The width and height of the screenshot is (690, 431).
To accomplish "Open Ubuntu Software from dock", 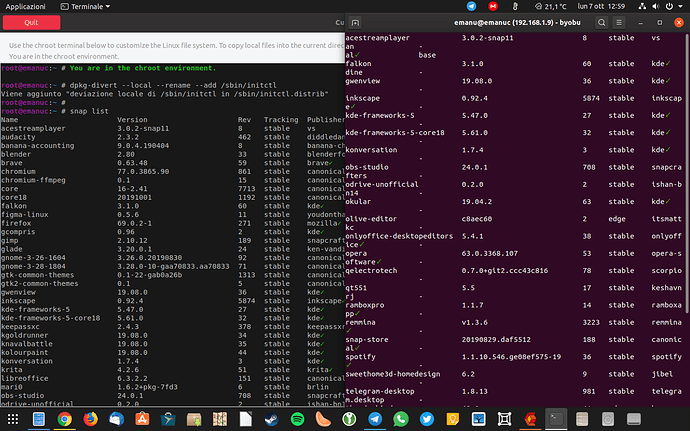I will tap(142, 419).
